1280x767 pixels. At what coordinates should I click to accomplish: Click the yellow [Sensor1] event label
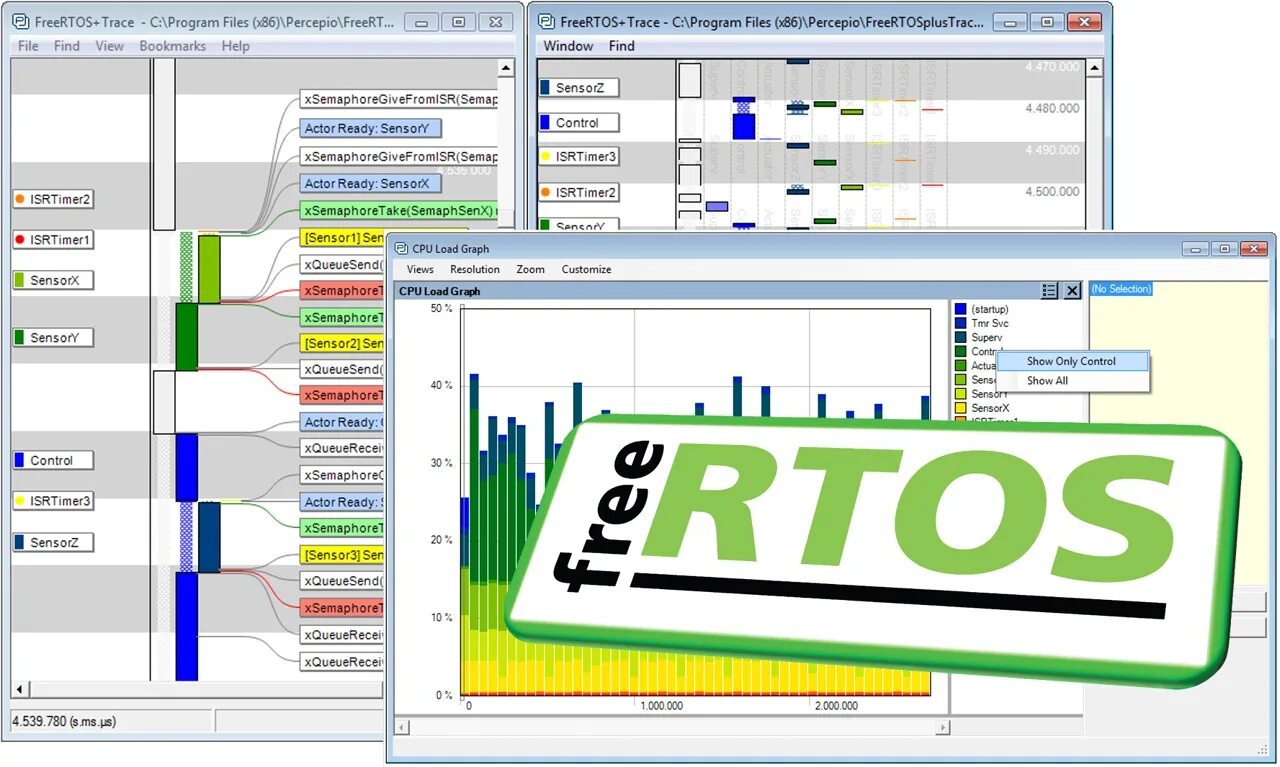click(x=341, y=237)
